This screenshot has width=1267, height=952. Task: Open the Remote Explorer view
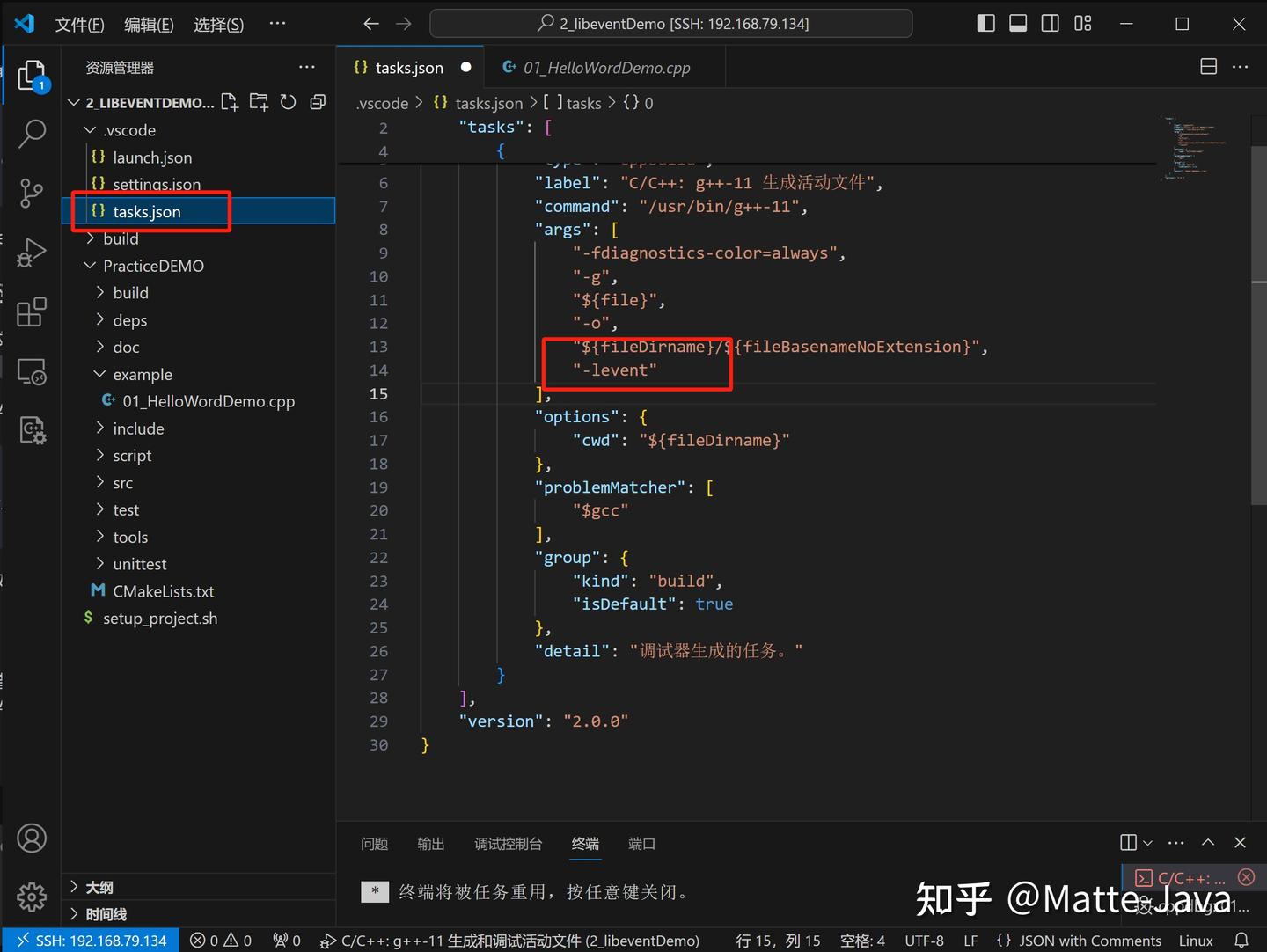pos(33,371)
